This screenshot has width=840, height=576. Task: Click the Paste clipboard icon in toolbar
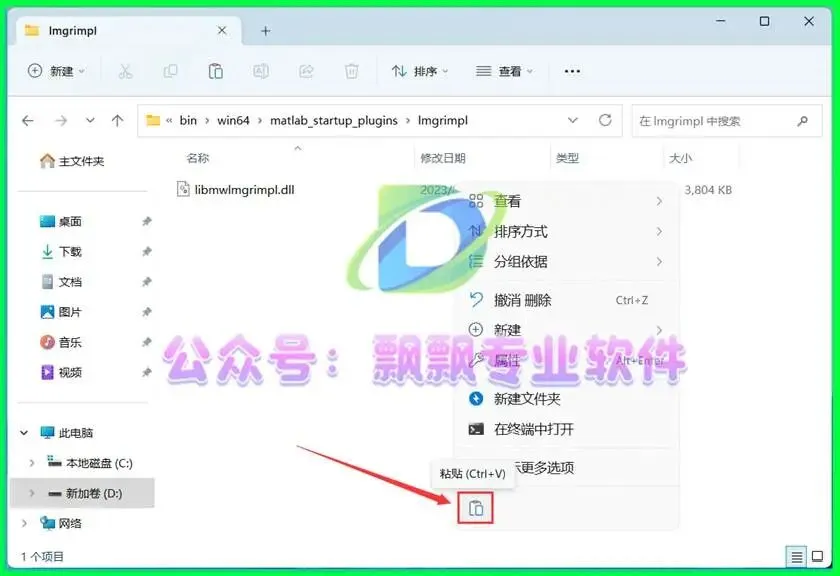[215, 71]
